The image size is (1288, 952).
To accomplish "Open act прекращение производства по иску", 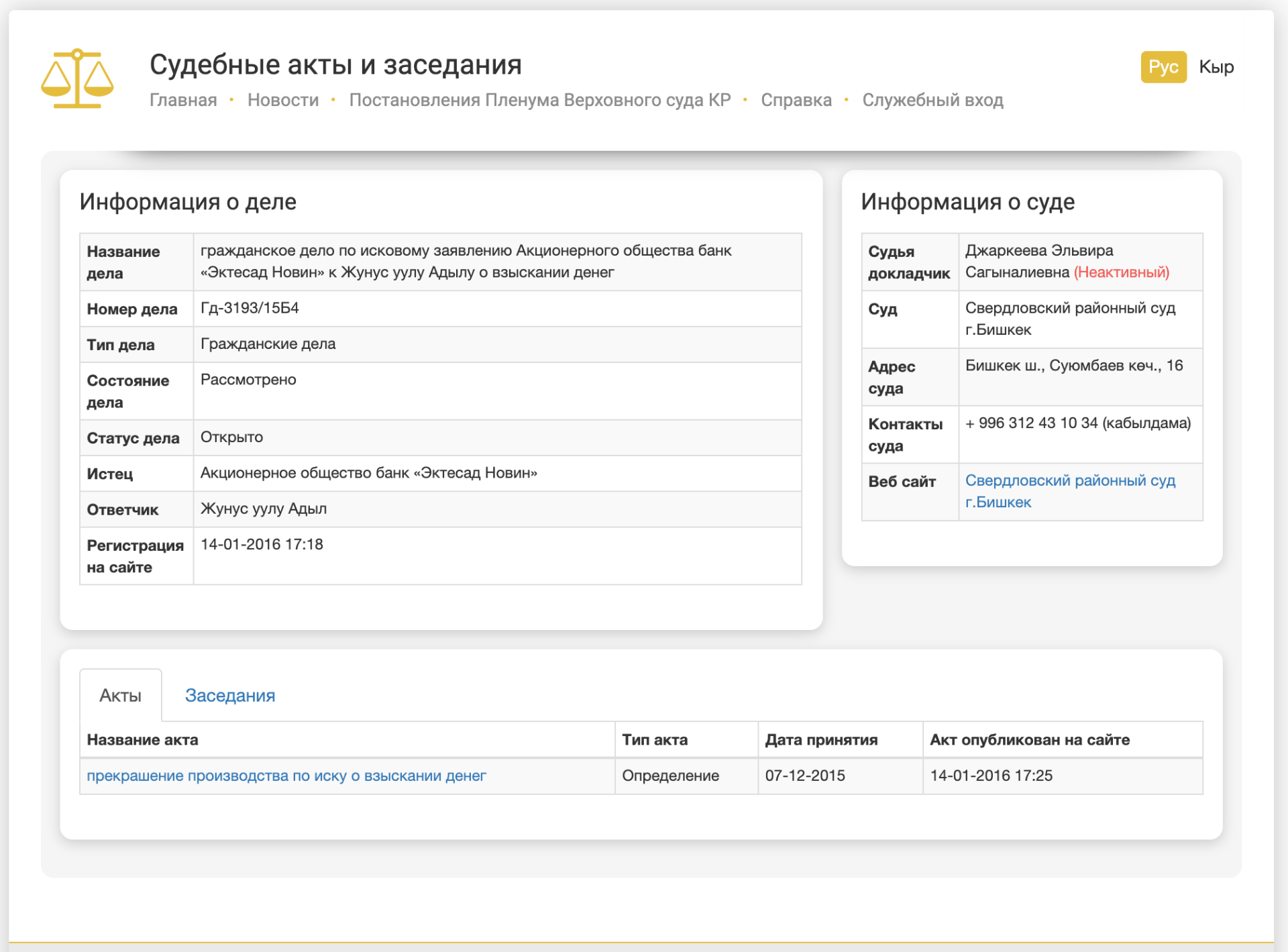I will tap(286, 776).
